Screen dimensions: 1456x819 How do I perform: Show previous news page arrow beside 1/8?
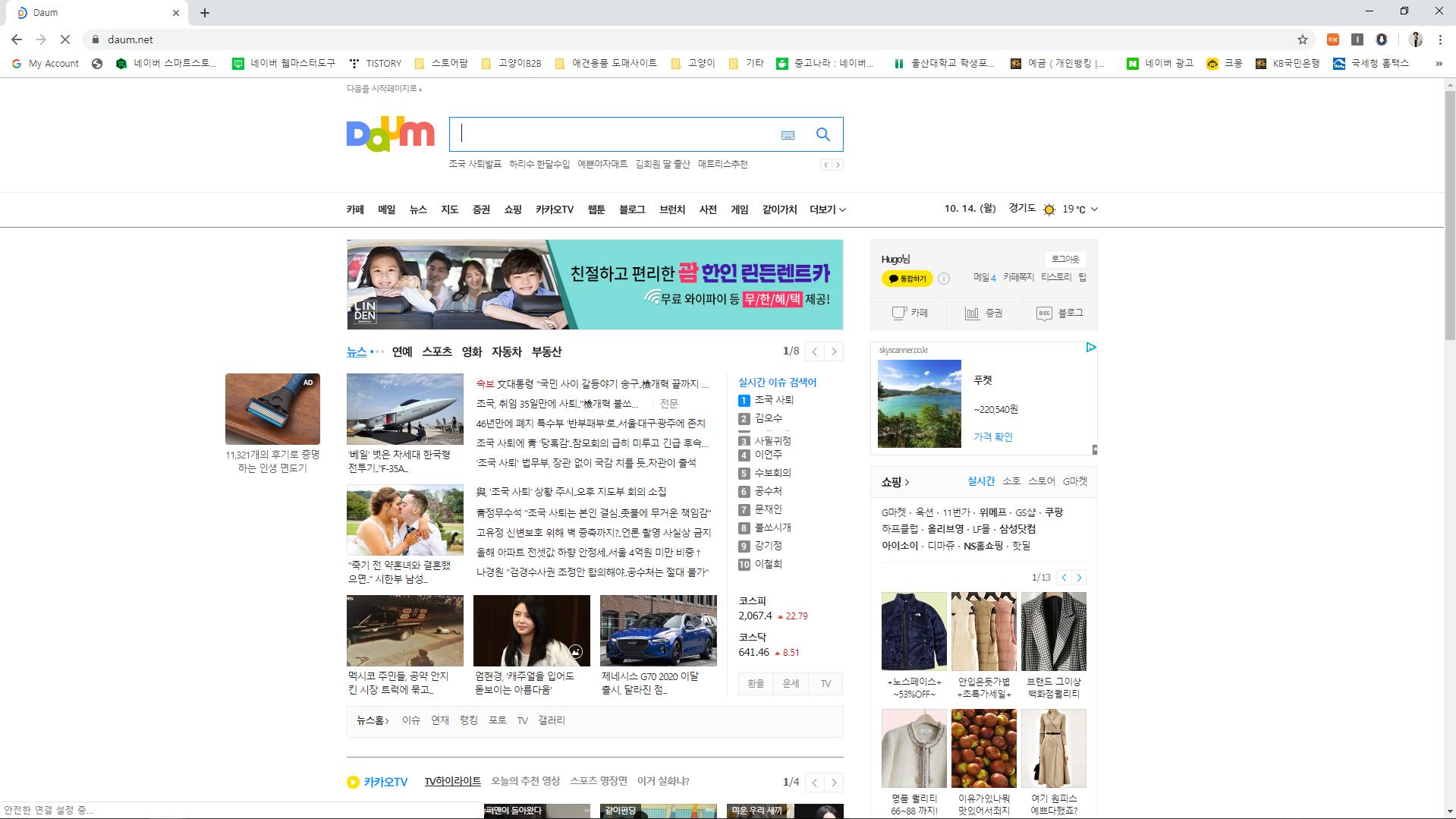pos(814,351)
